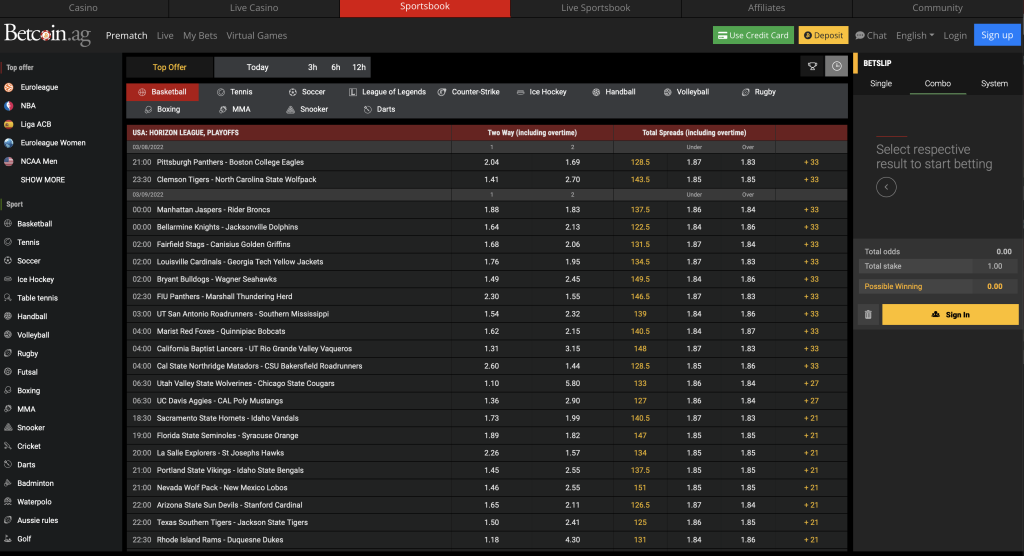Image resolution: width=1024 pixels, height=556 pixels.
Task: Open Aussie rules in Sport sidebar
Action: [37, 521]
